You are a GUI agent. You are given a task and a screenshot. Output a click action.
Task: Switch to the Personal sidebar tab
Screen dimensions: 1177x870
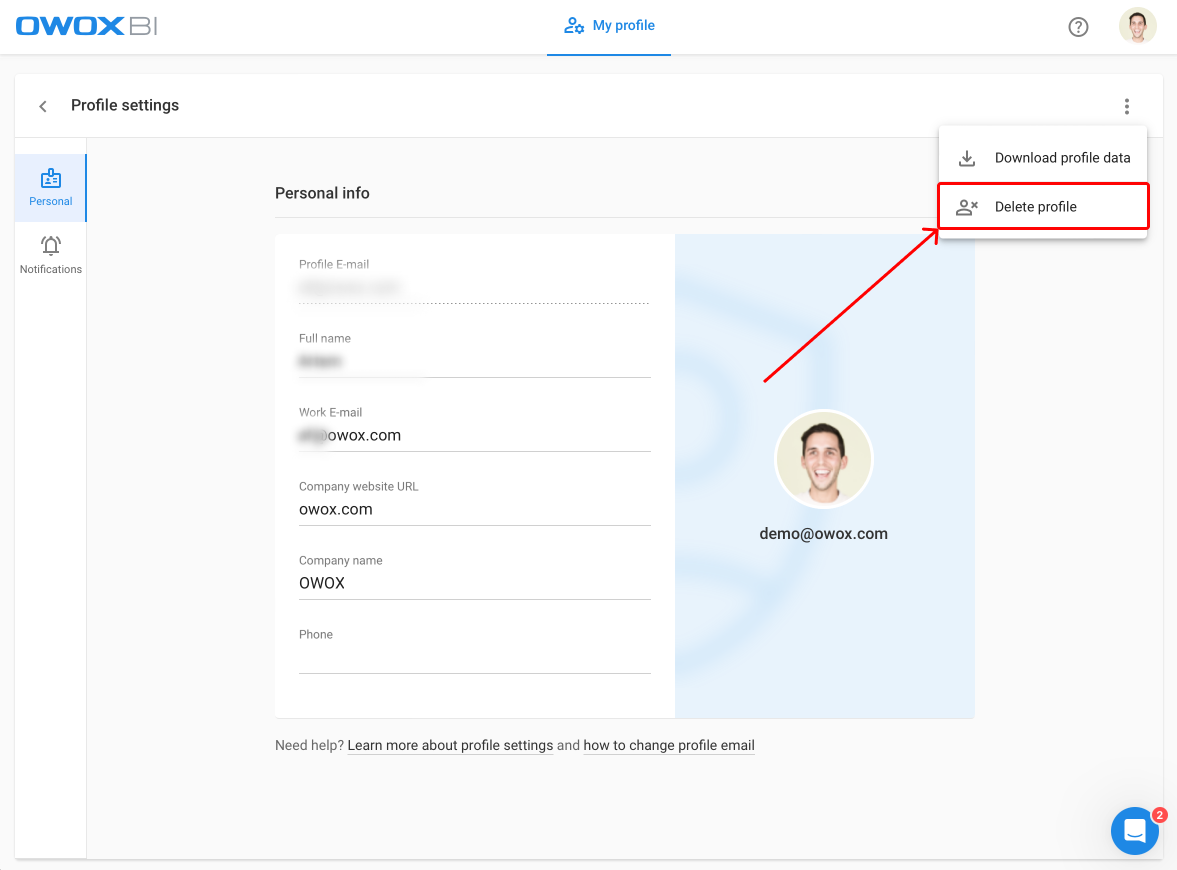coord(51,188)
